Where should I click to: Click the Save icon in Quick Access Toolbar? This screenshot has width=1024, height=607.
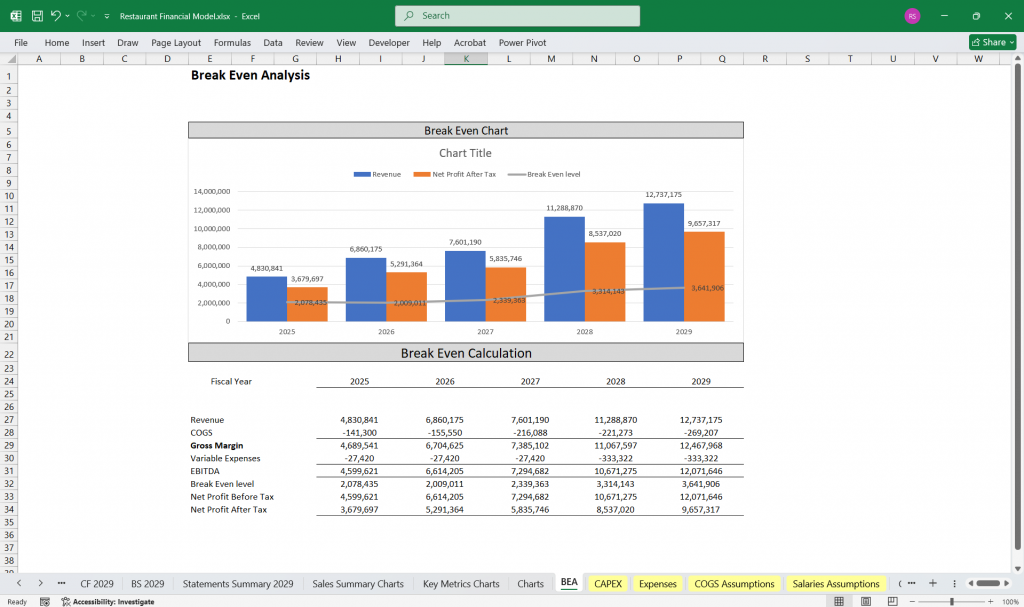pos(36,15)
